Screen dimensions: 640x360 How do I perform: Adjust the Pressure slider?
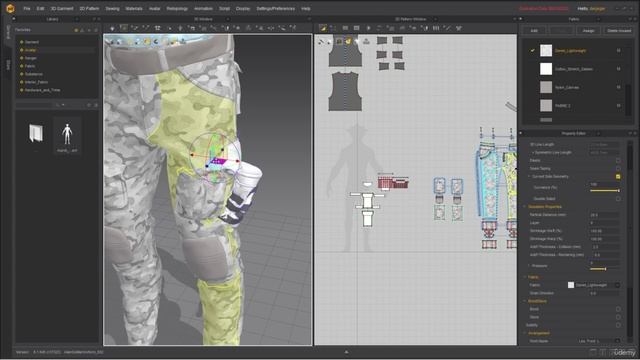tap(605, 269)
